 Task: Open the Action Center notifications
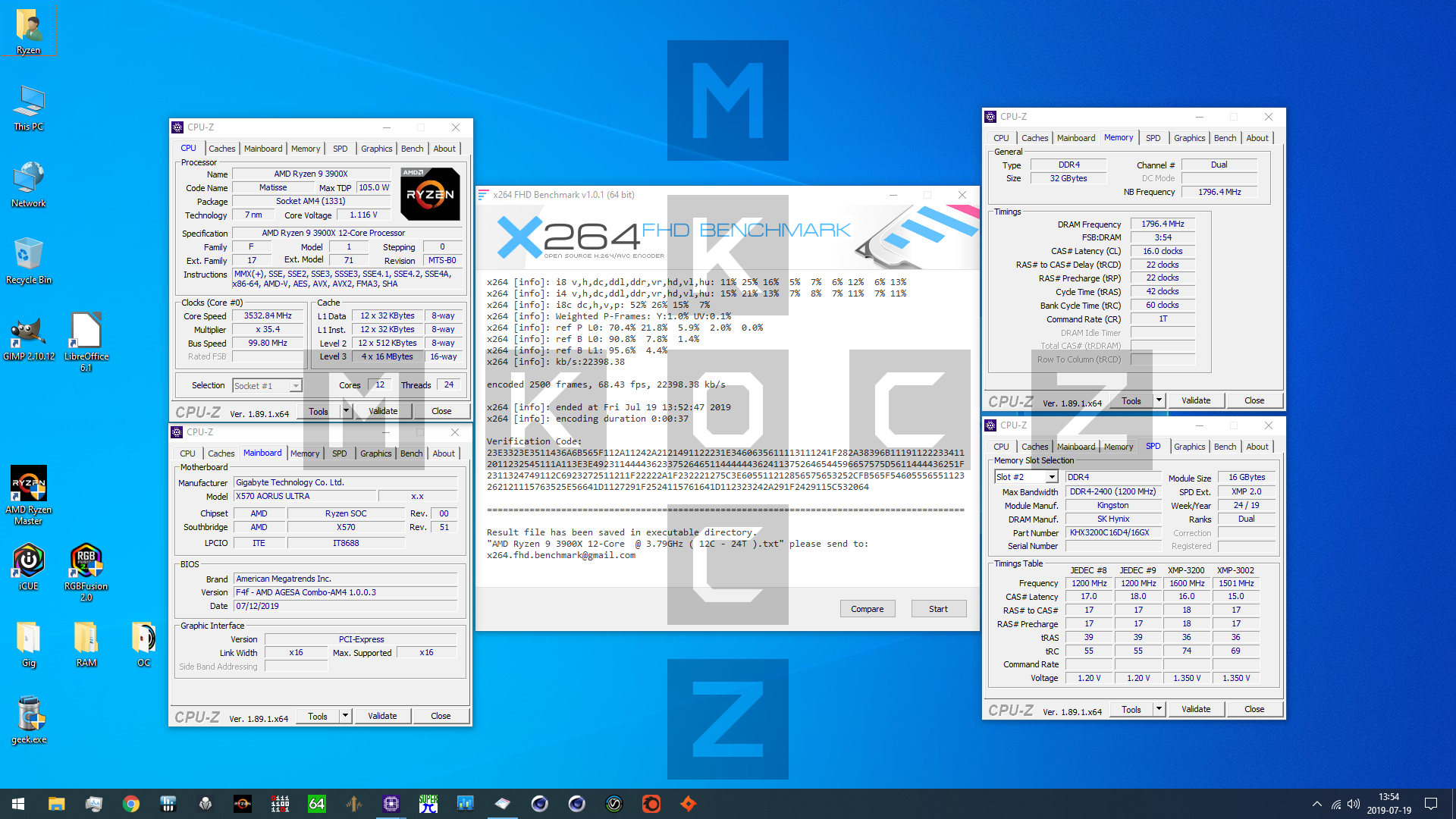[1431, 804]
